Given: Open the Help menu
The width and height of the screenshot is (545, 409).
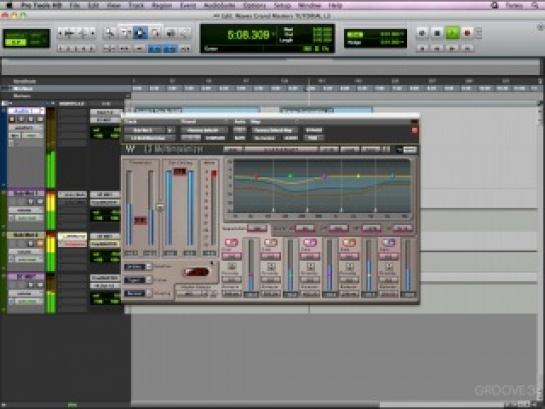Looking at the screenshot, I should tap(335, 5).
